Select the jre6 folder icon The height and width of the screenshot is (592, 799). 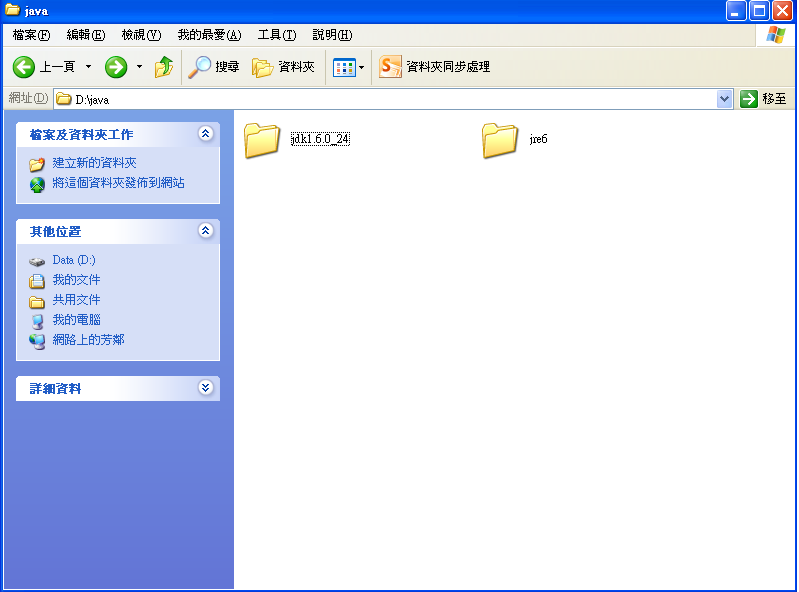(x=500, y=140)
